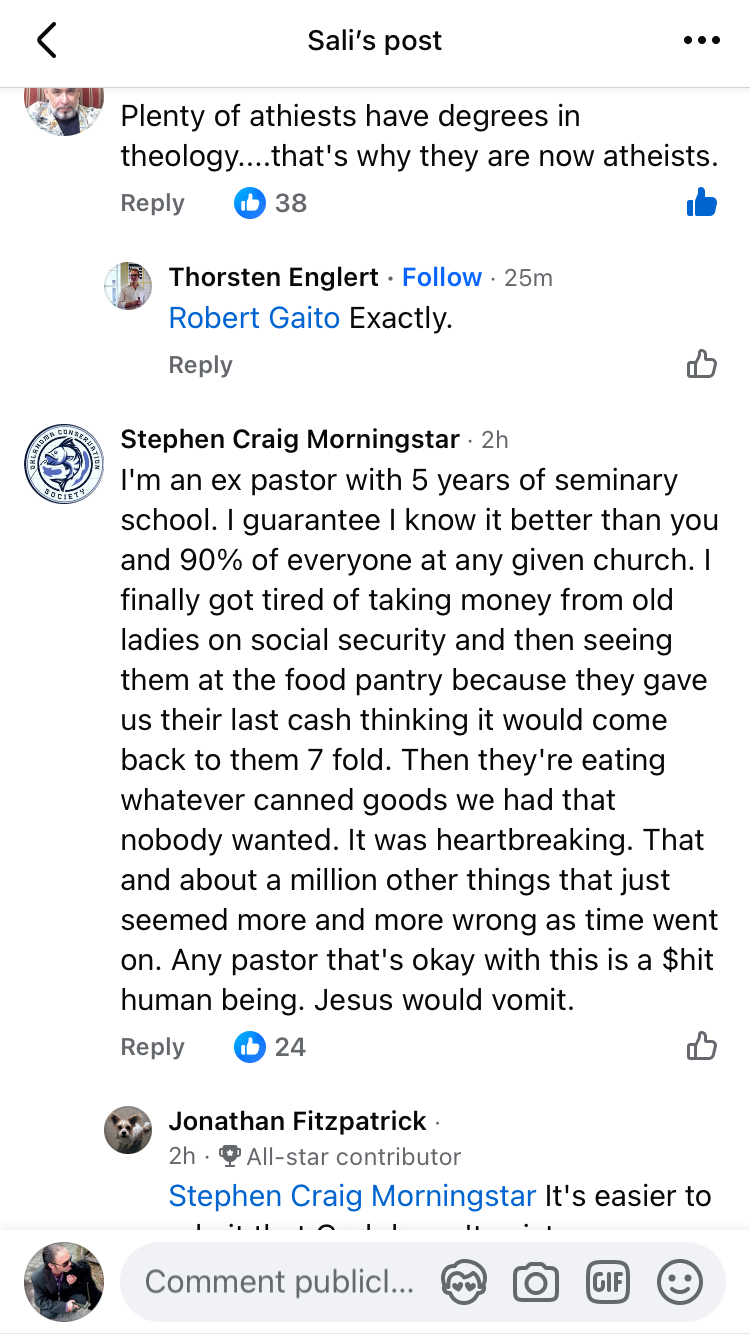
Task: Tap the All-star contributor trophy badge
Action: click(229, 1157)
